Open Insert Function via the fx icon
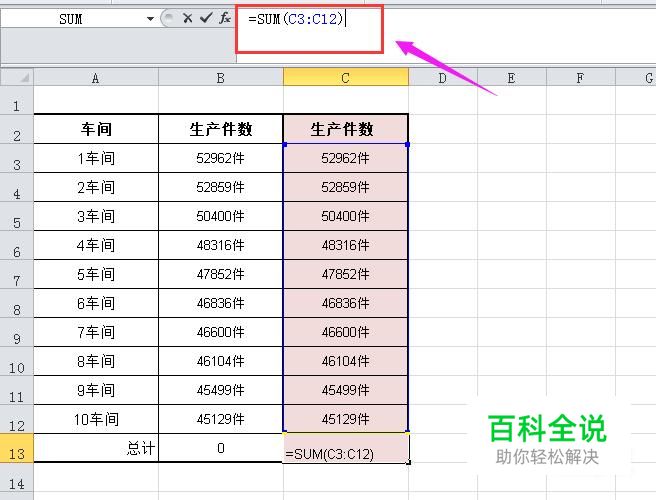The width and height of the screenshot is (656, 500). (225, 18)
